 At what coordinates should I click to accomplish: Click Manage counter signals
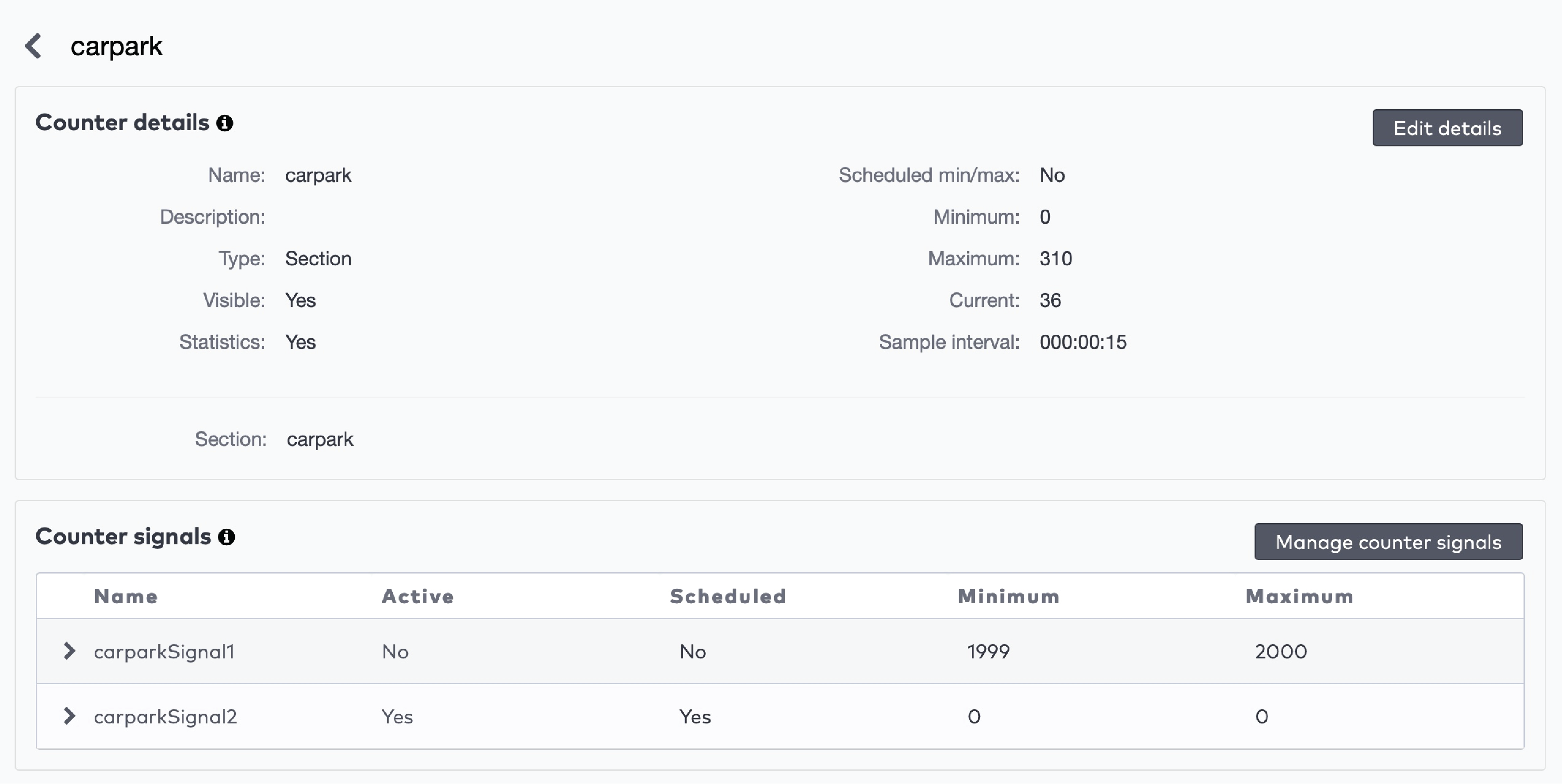tap(1389, 542)
